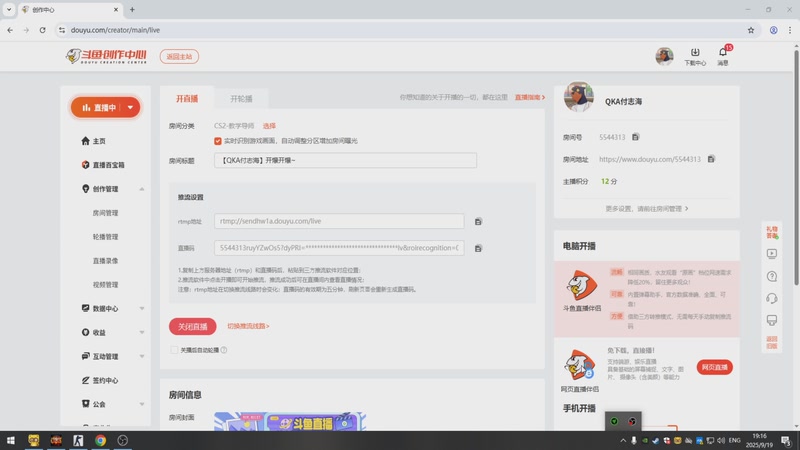Open the 礼物答谢 gift icon in right toolbar
Viewport: 800px width, 450px height.
tap(772, 232)
